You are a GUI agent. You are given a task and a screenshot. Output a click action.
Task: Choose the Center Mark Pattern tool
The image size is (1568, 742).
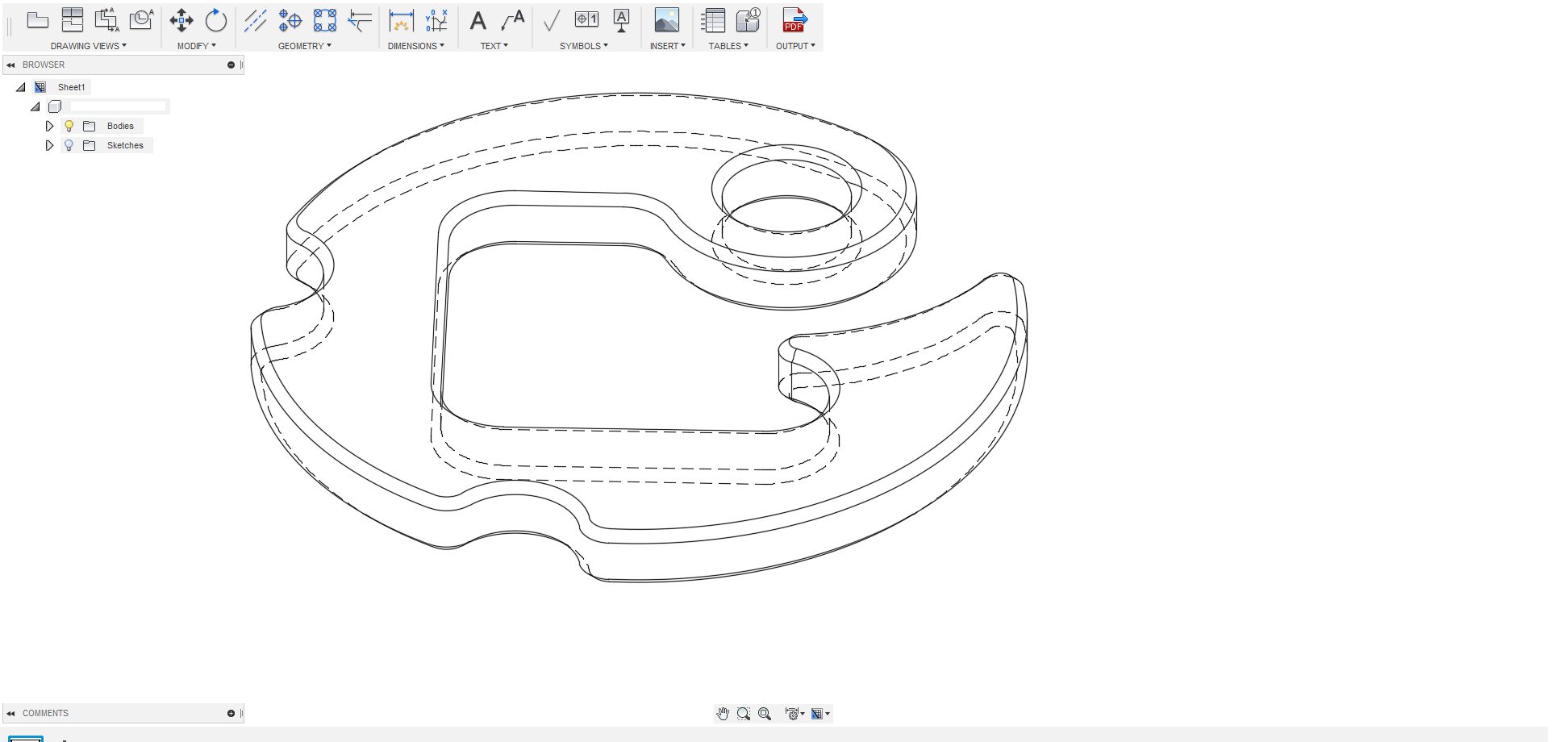pyautogui.click(x=325, y=20)
